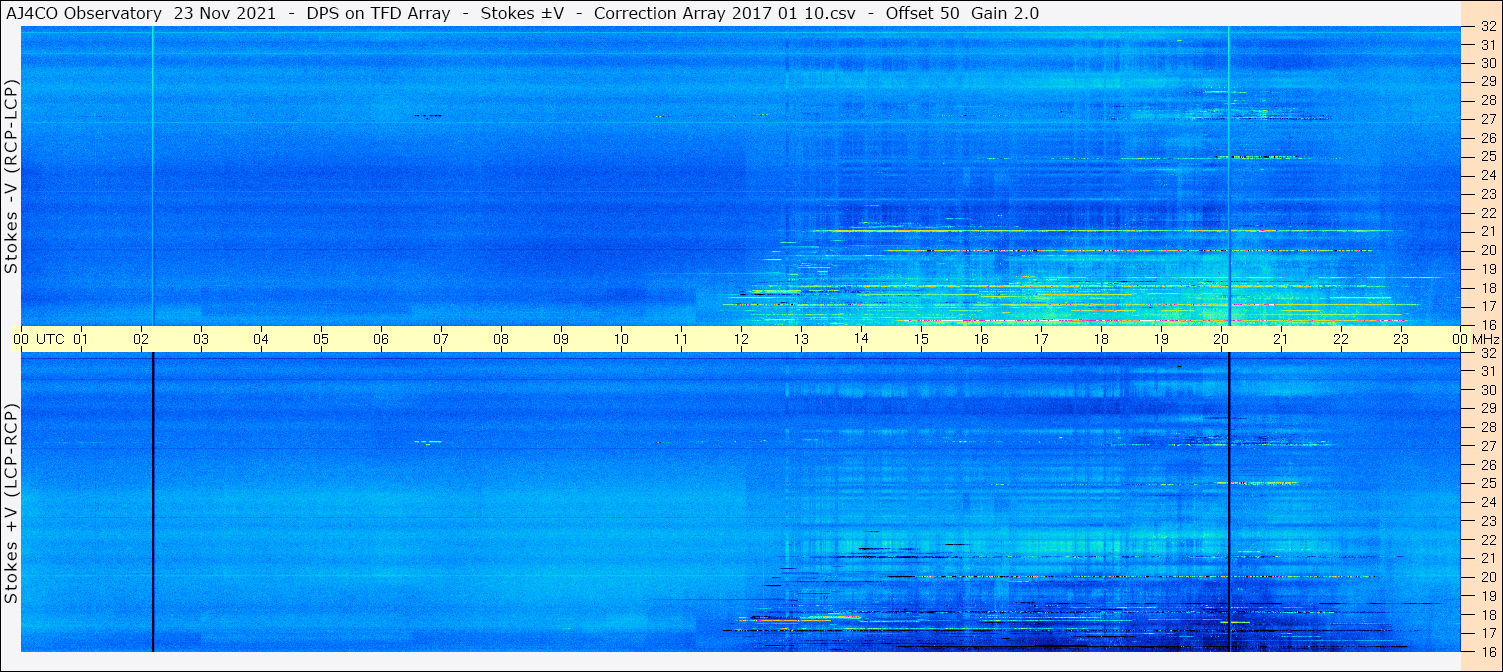Click the 29 MHz label of the lower panel
Screen dimensions: 1503x672
pyautogui.click(x=1488, y=409)
